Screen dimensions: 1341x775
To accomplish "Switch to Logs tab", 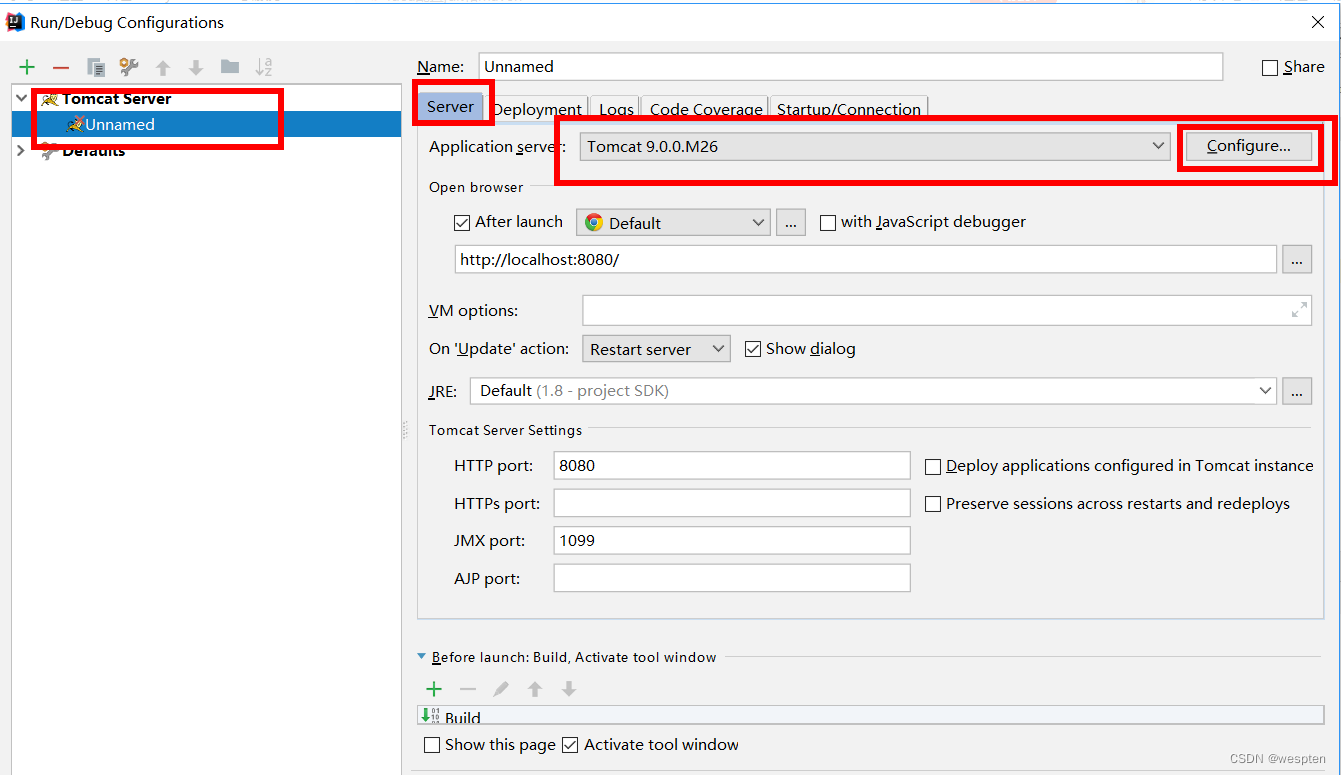I will (x=616, y=109).
